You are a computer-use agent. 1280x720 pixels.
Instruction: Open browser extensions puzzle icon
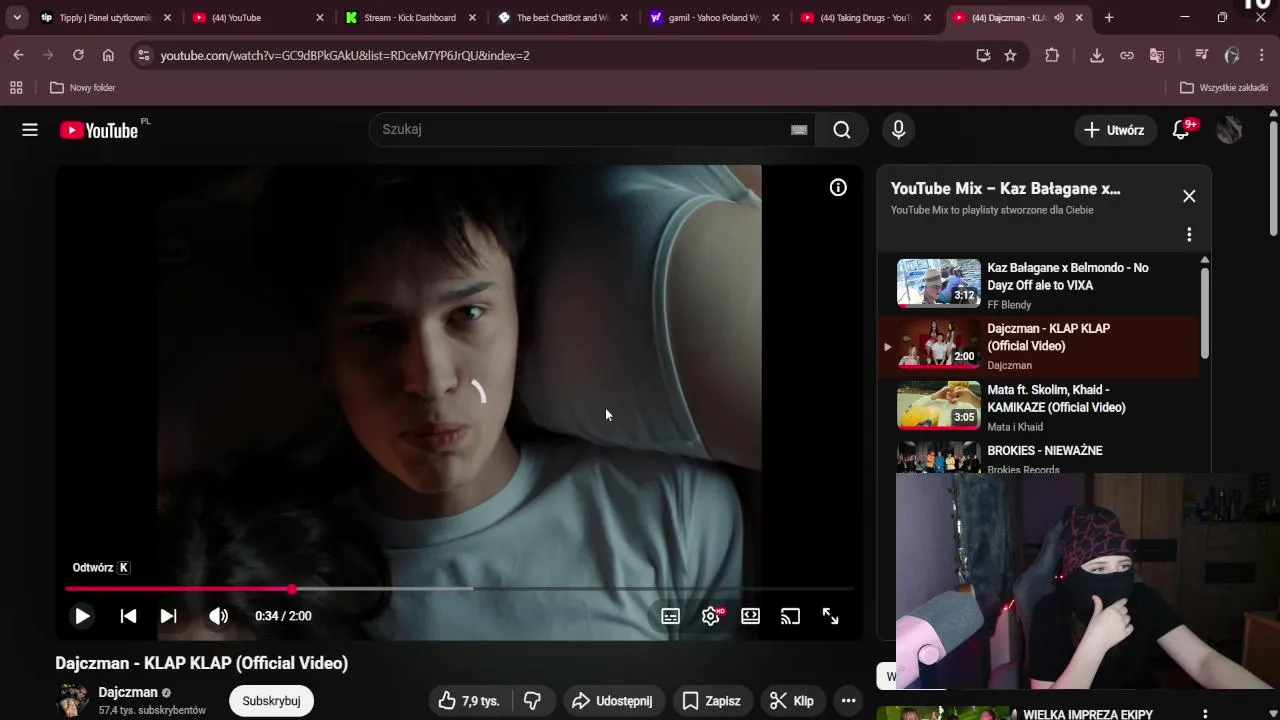tap(1052, 55)
